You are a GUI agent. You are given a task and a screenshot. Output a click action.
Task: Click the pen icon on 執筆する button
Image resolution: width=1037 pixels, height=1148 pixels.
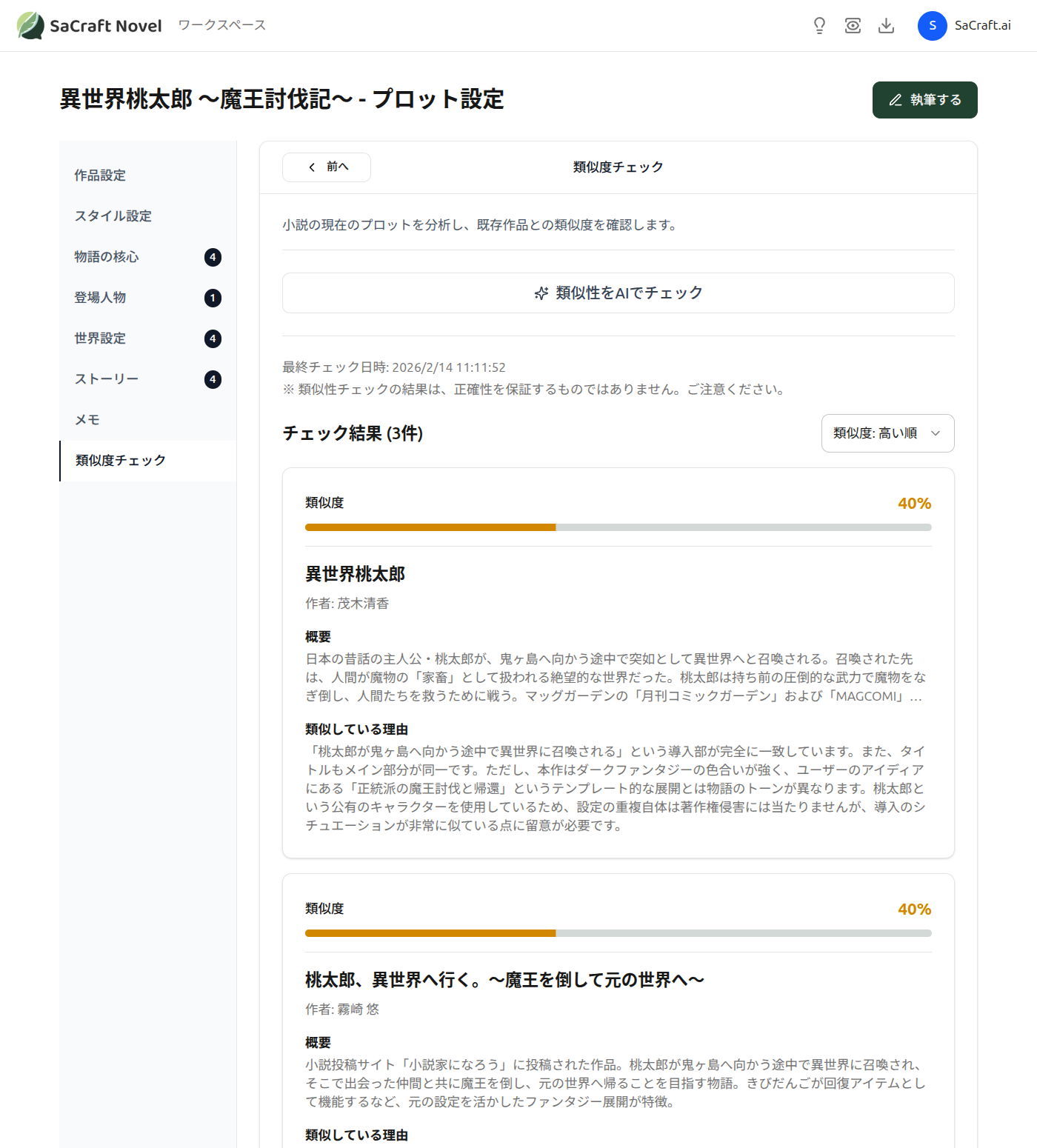pos(894,100)
